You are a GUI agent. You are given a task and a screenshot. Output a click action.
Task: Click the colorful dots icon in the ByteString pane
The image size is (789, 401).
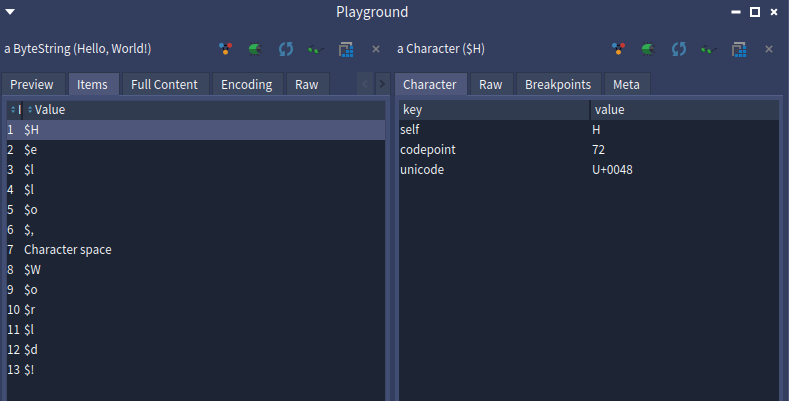click(x=227, y=49)
